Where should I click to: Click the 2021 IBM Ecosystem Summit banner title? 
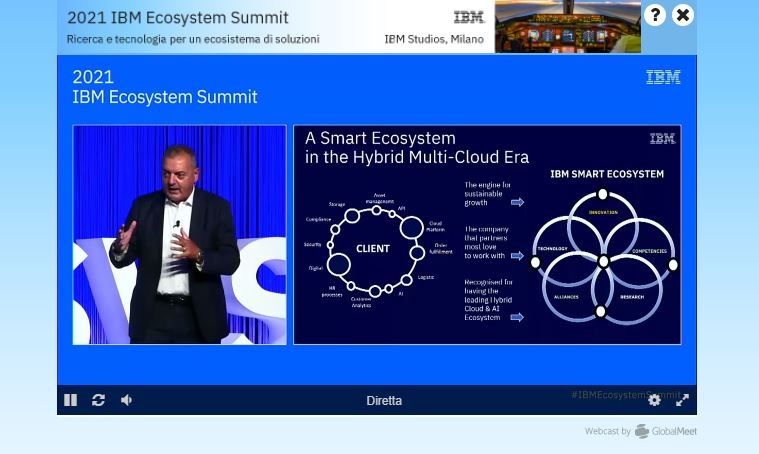178,18
